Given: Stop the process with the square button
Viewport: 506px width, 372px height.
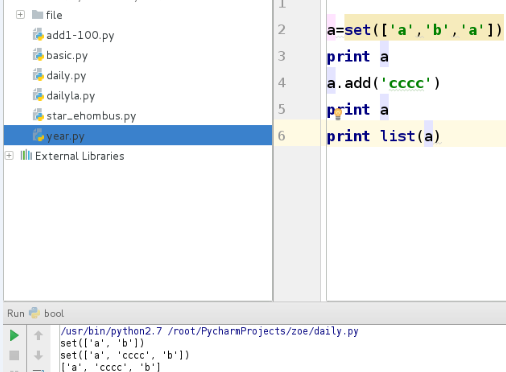Looking at the screenshot, I should tap(14, 355).
